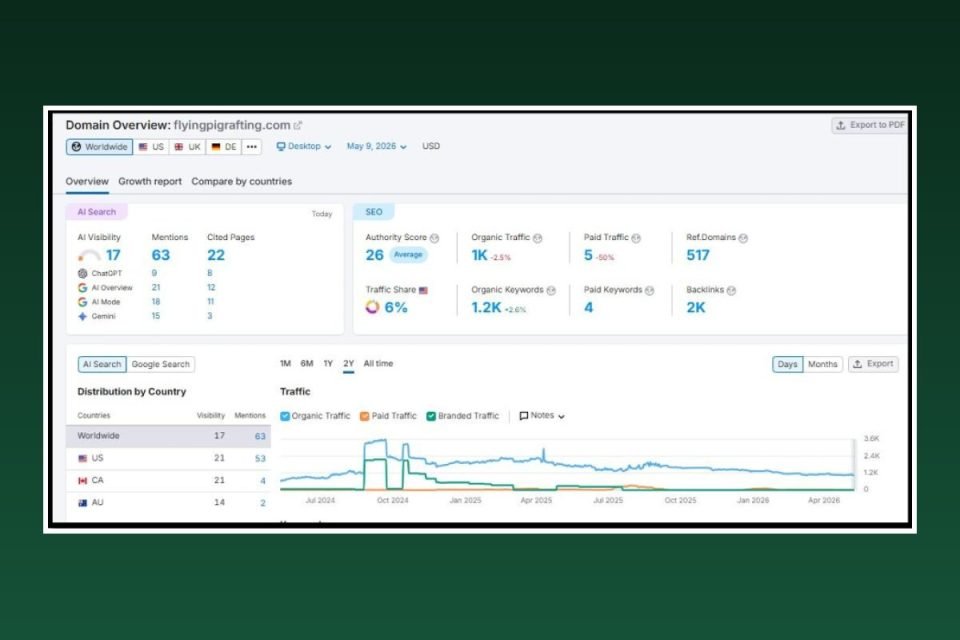960x640 pixels.
Task: Set traffic range to 1M
Action: 285,364
